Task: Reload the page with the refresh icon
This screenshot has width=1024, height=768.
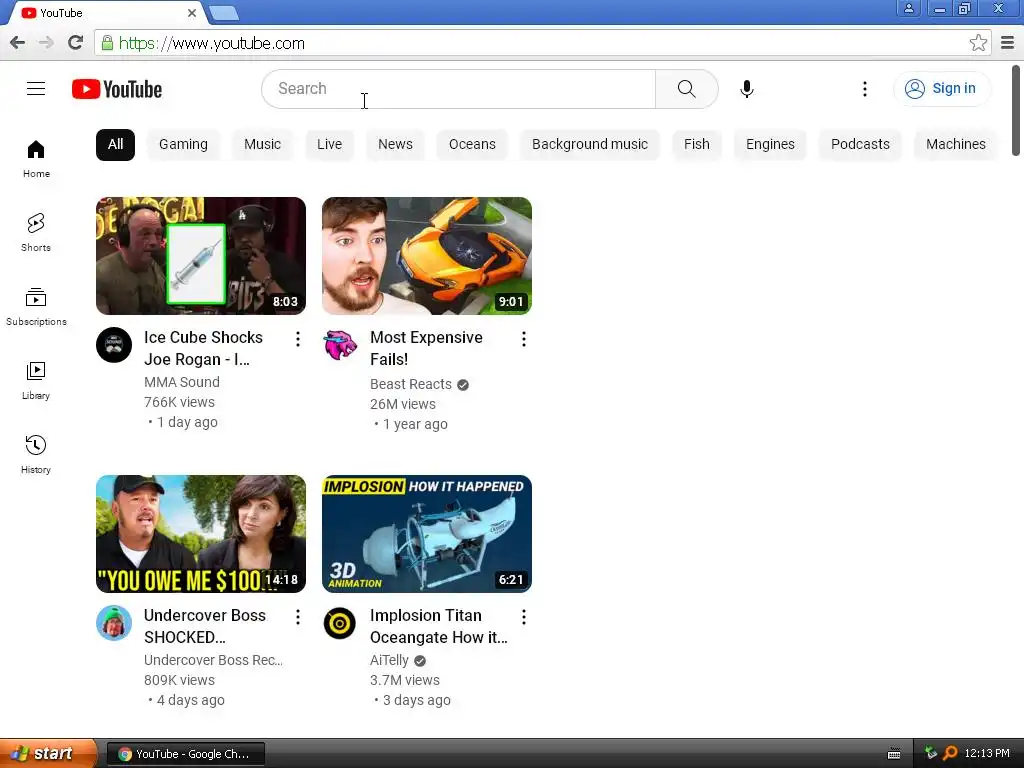Action: tap(75, 43)
